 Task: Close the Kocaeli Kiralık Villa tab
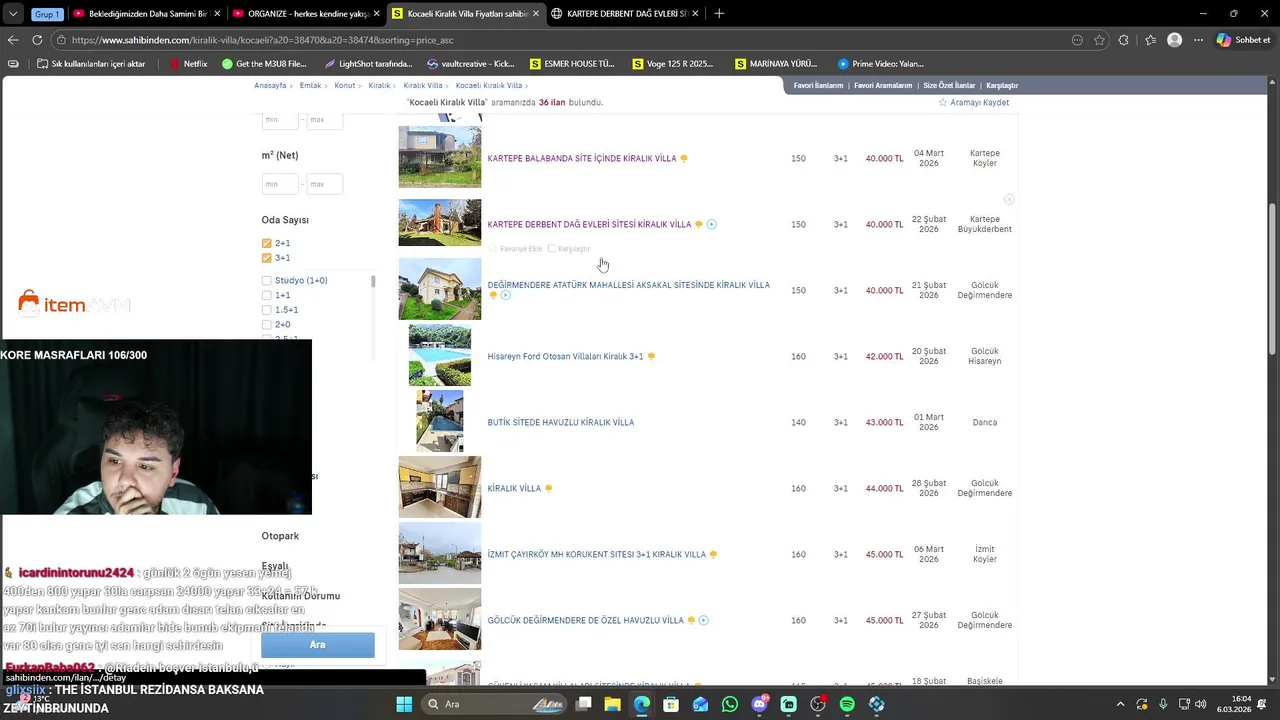[535, 14]
